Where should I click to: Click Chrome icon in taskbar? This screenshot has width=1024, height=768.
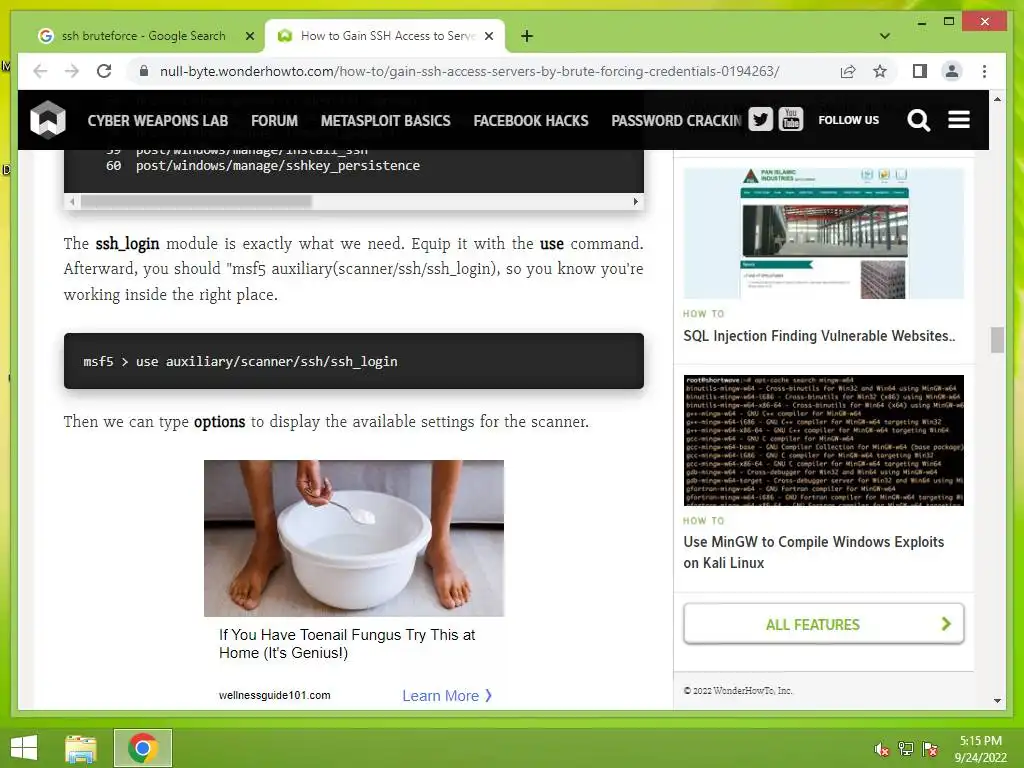(143, 748)
